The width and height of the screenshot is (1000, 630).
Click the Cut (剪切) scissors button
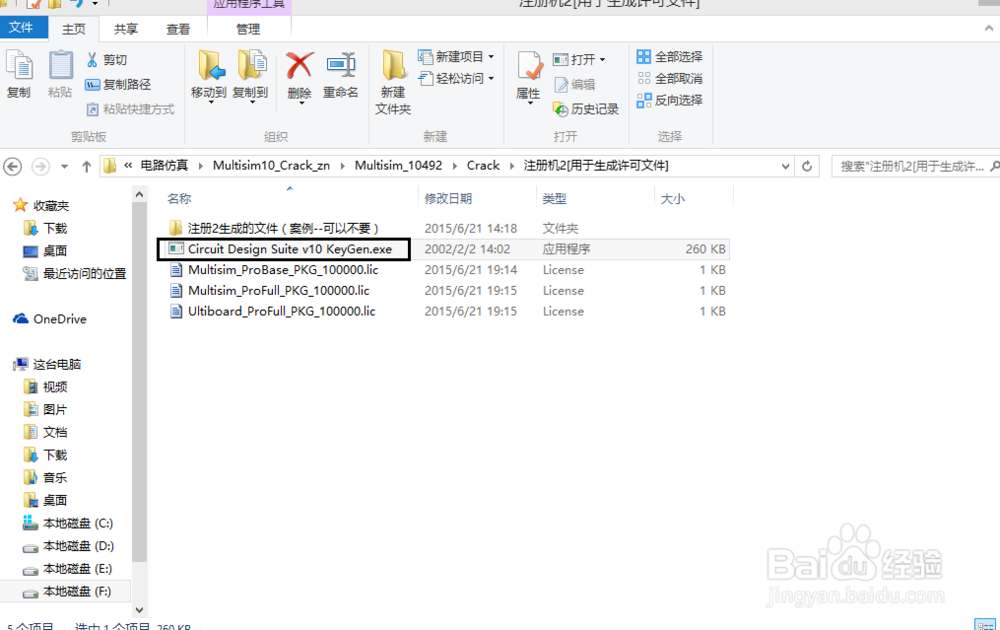(107, 60)
